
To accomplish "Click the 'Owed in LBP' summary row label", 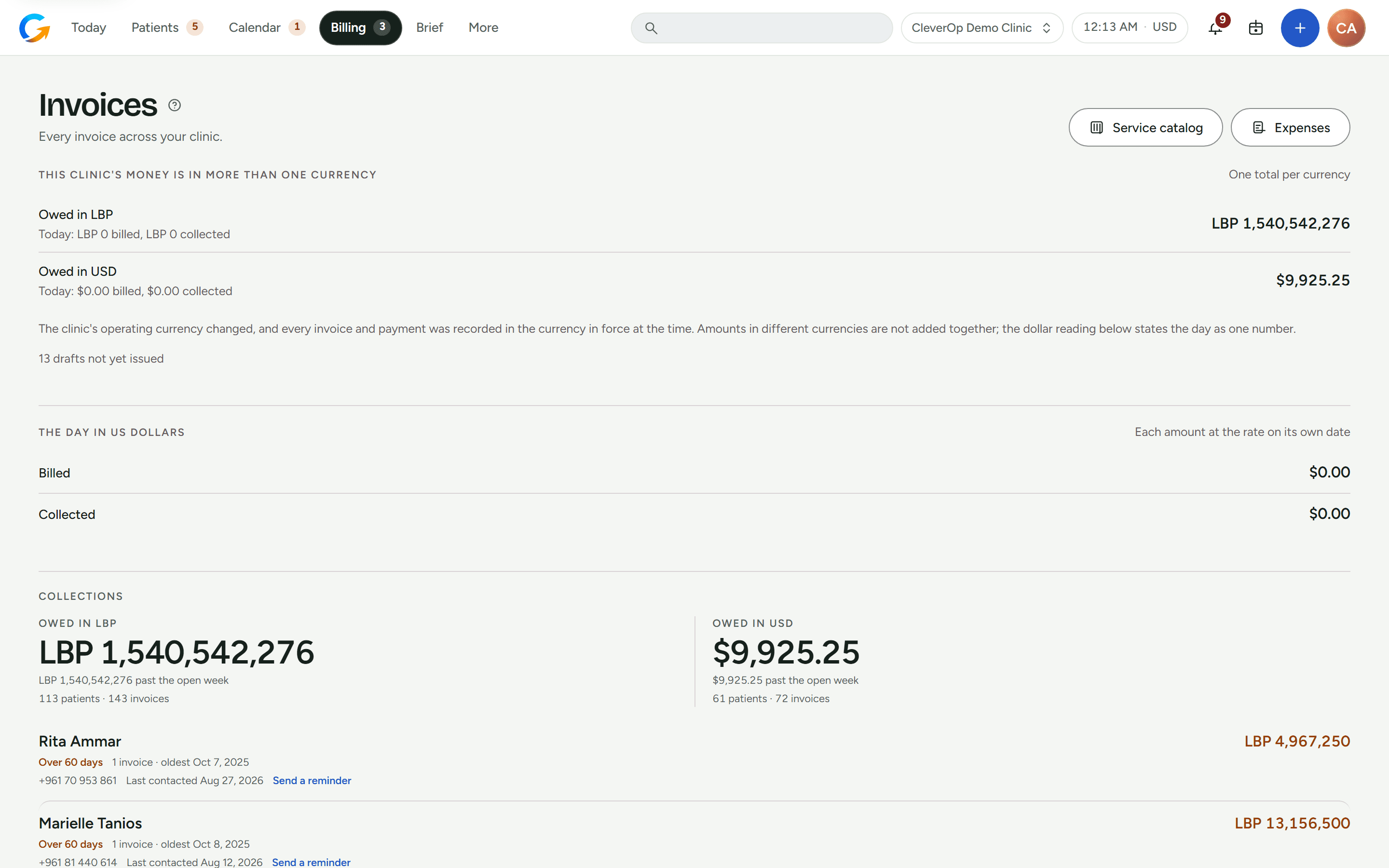I will [76, 214].
